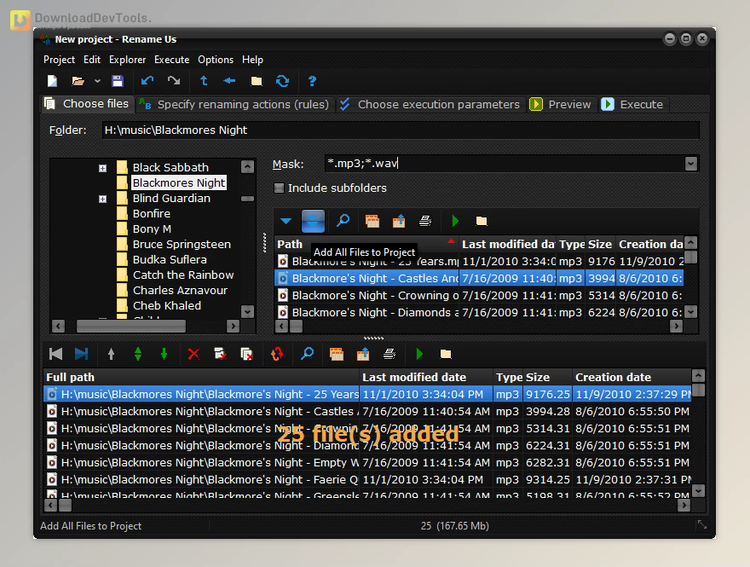This screenshot has width=750, height=567.
Task: Select Blackmore's Night - Crowning file in explorer
Action: (479, 295)
